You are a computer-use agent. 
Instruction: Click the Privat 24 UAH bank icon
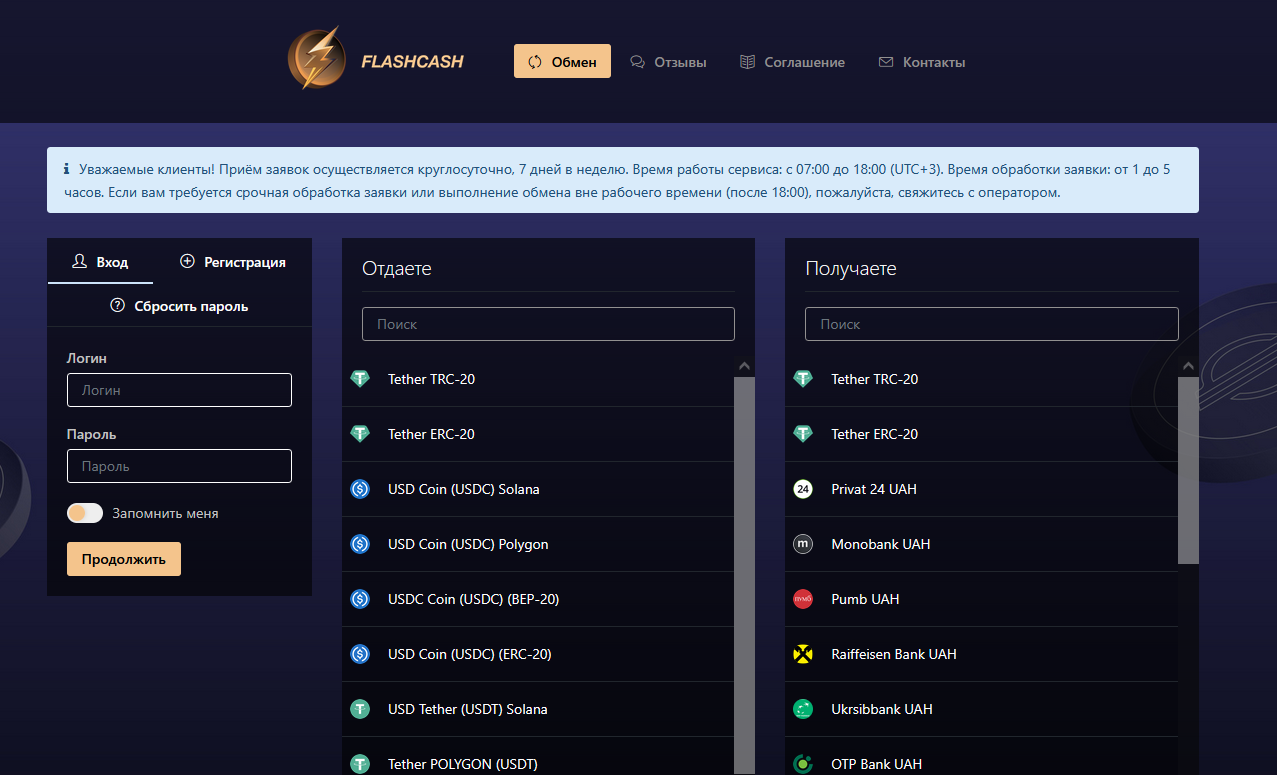803,489
